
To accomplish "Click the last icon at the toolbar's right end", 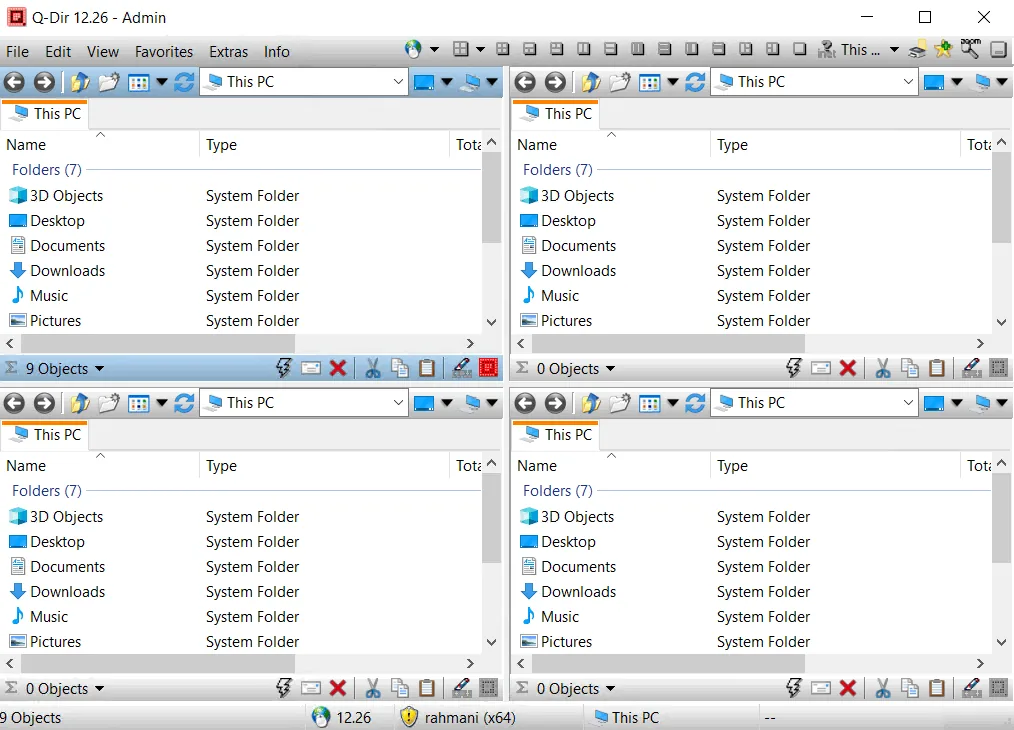I will (x=998, y=49).
